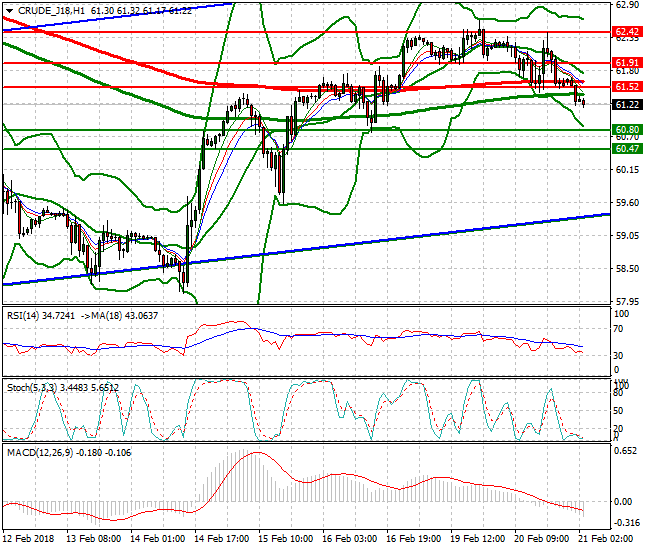
Task: Click the 59.05 price scale value
Action: (627, 235)
